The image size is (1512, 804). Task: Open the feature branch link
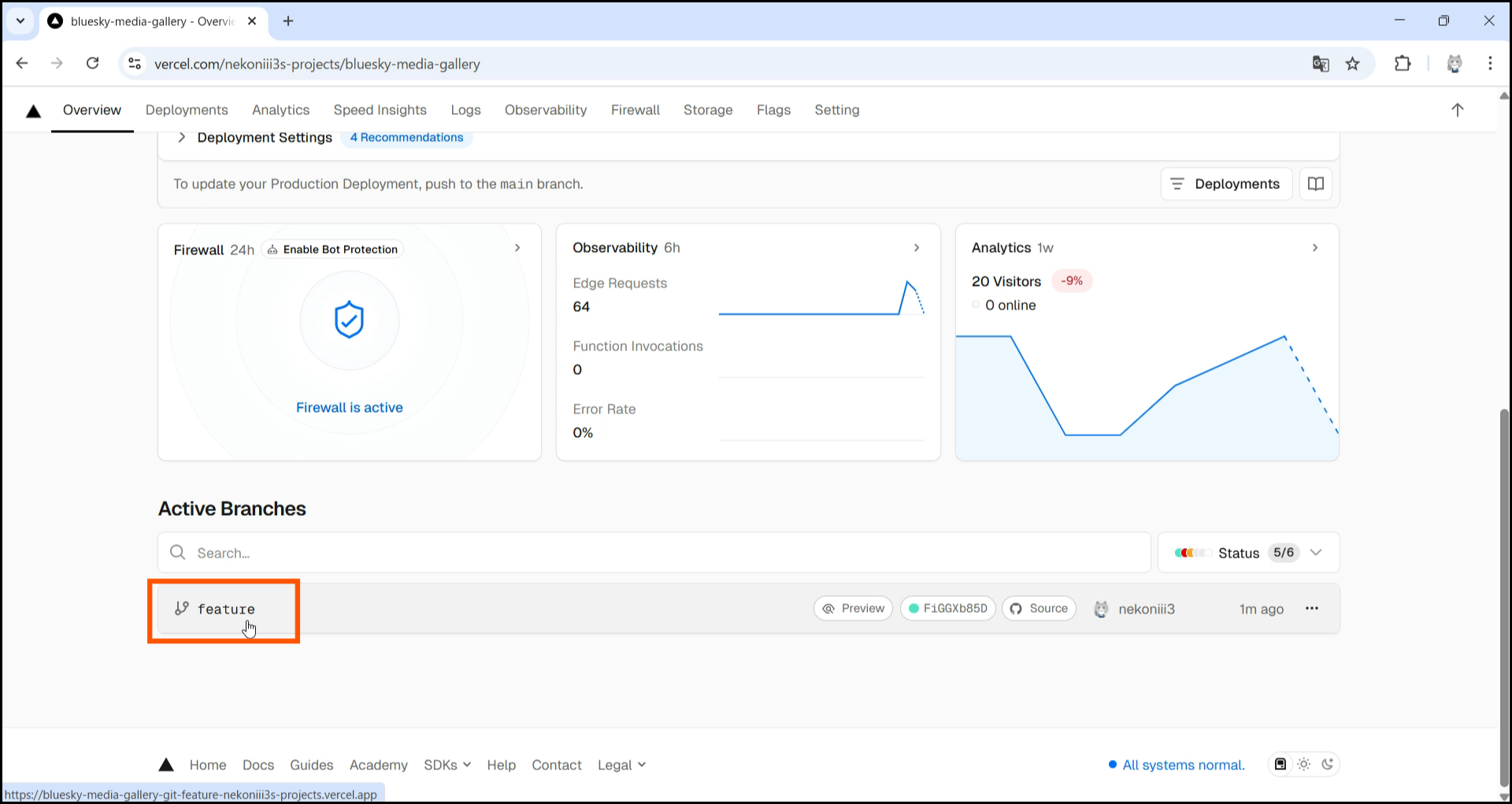226,609
